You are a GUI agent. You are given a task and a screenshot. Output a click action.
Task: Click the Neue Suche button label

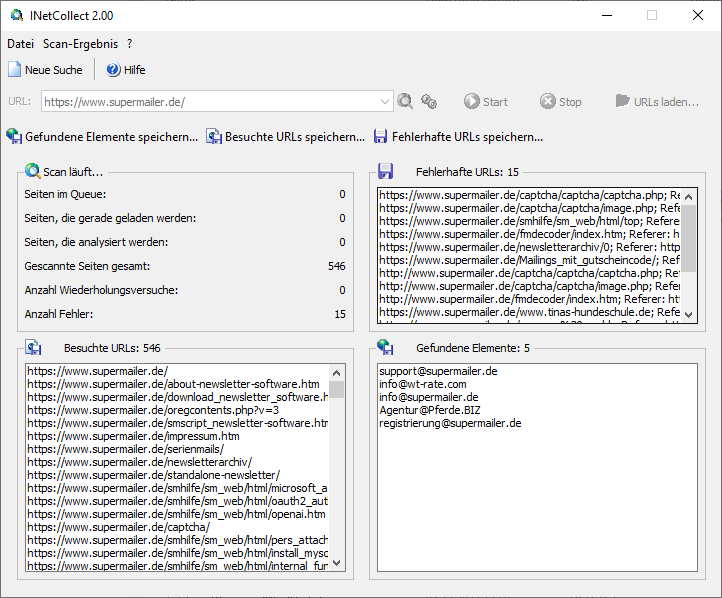pos(54,70)
